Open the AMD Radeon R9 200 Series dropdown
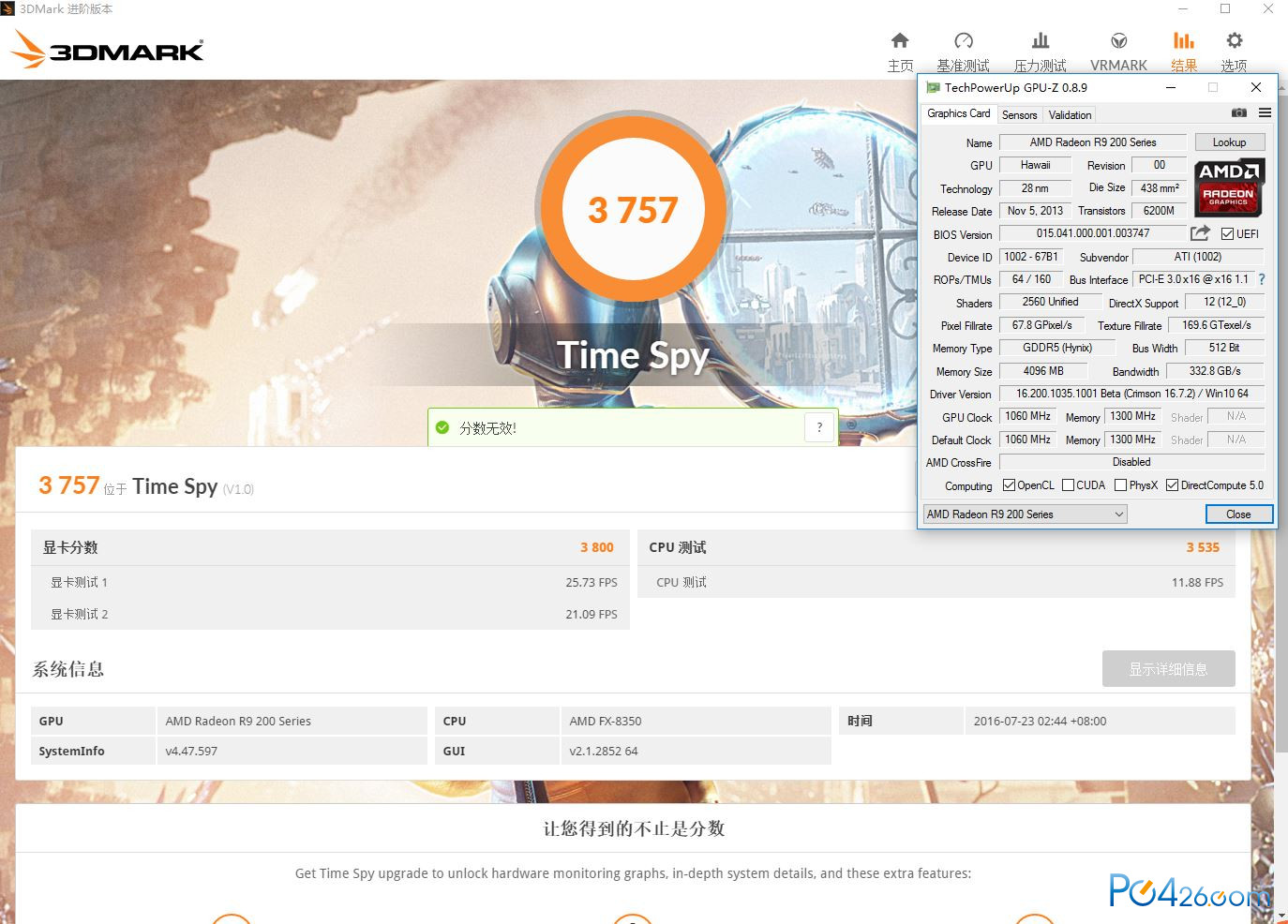Image resolution: width=1288 pixels, height=924 pixels. [1025, 514]
